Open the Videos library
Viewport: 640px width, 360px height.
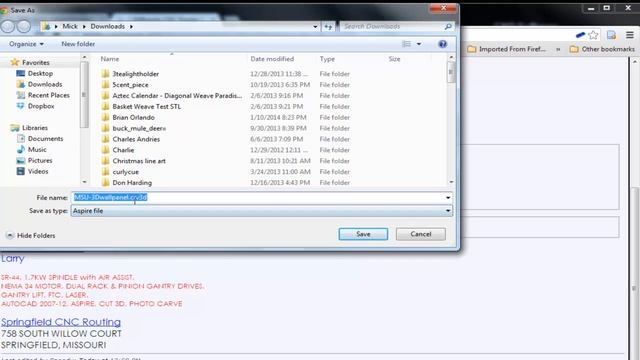(x=38, y=171)
